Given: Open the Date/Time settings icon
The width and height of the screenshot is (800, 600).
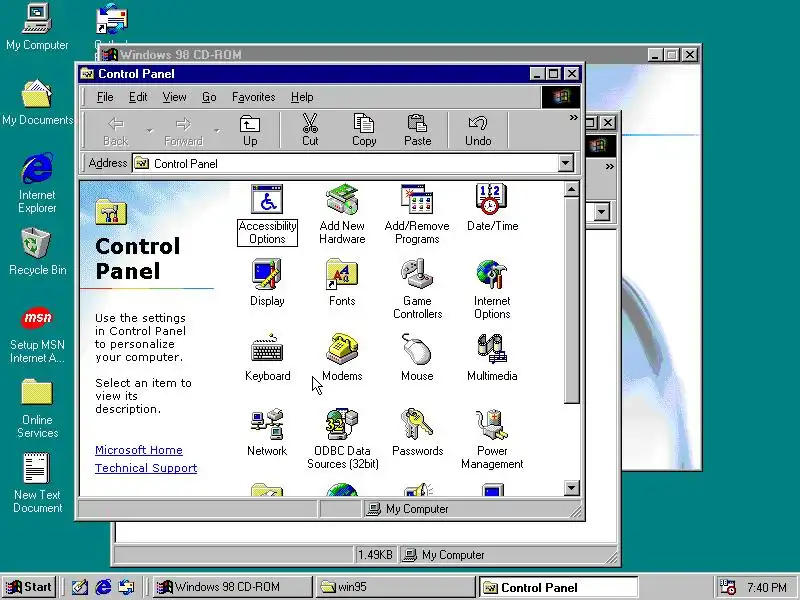Looking at the screenshot, I should (492, 208).
